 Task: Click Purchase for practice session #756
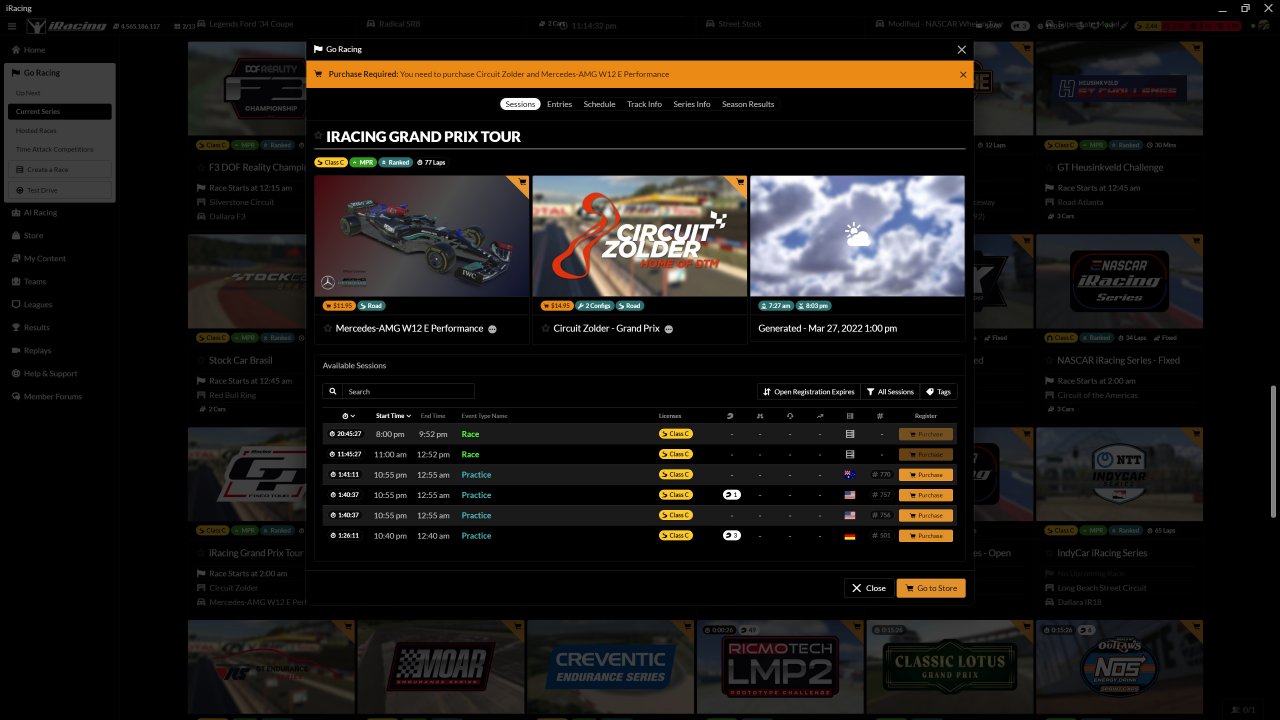click(x=926, y=515)
